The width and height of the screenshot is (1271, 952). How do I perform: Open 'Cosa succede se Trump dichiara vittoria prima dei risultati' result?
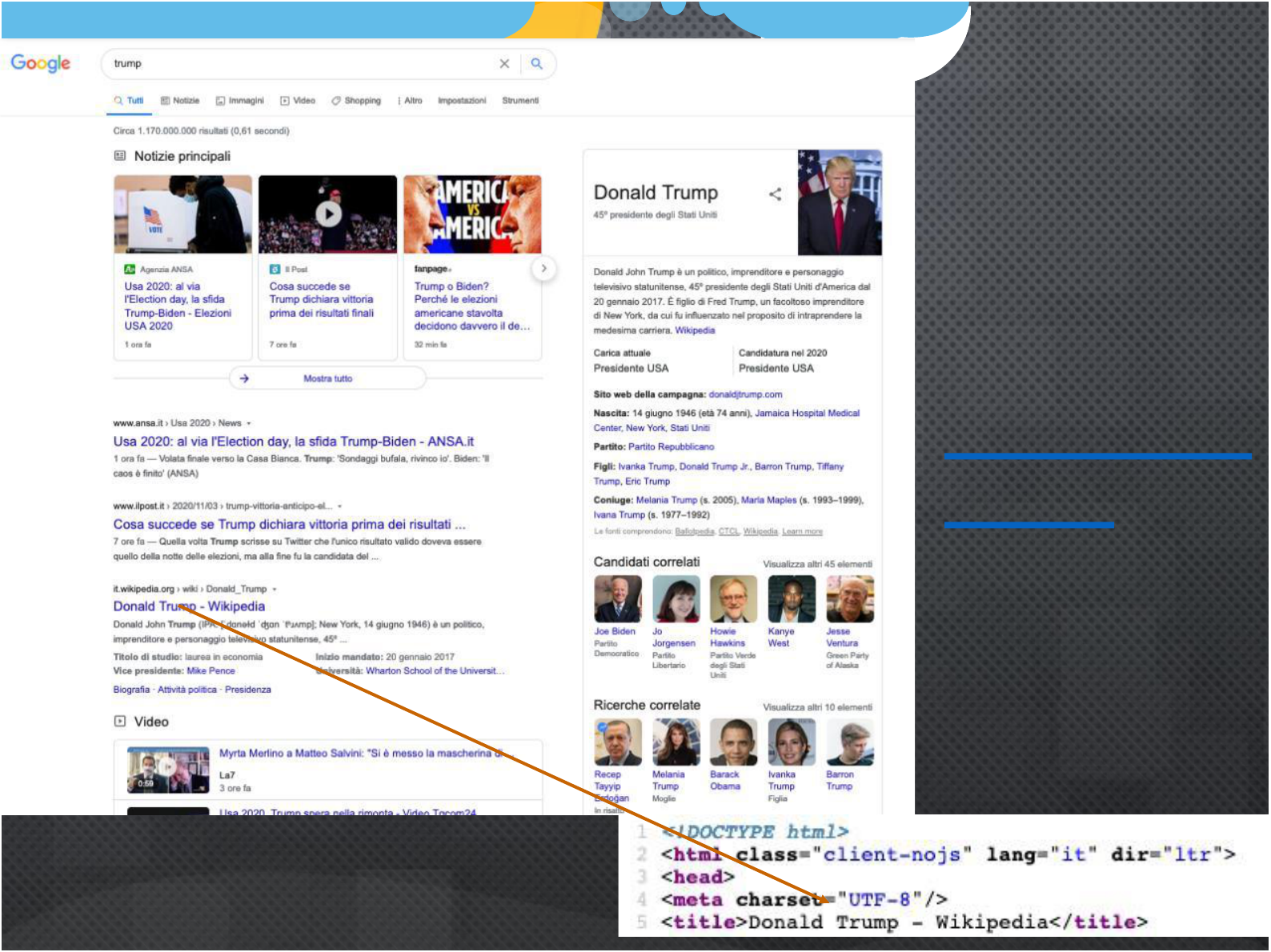click(x=289, y=525)
